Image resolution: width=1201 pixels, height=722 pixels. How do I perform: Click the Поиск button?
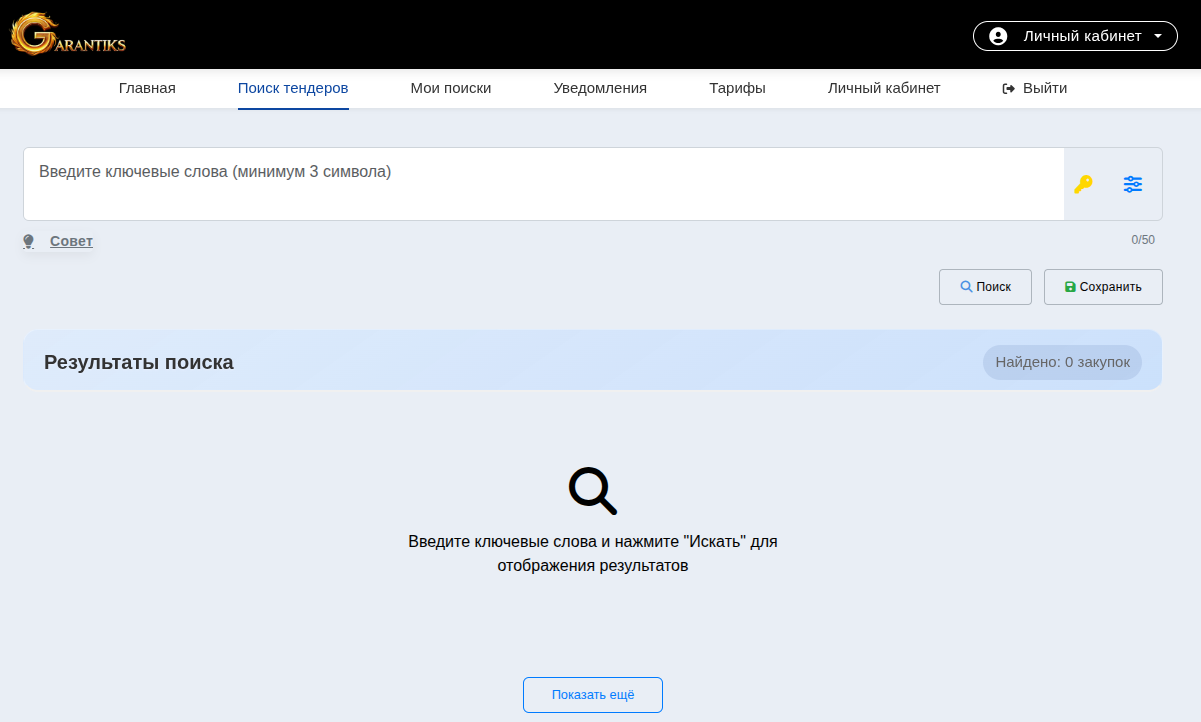[985, 287]
